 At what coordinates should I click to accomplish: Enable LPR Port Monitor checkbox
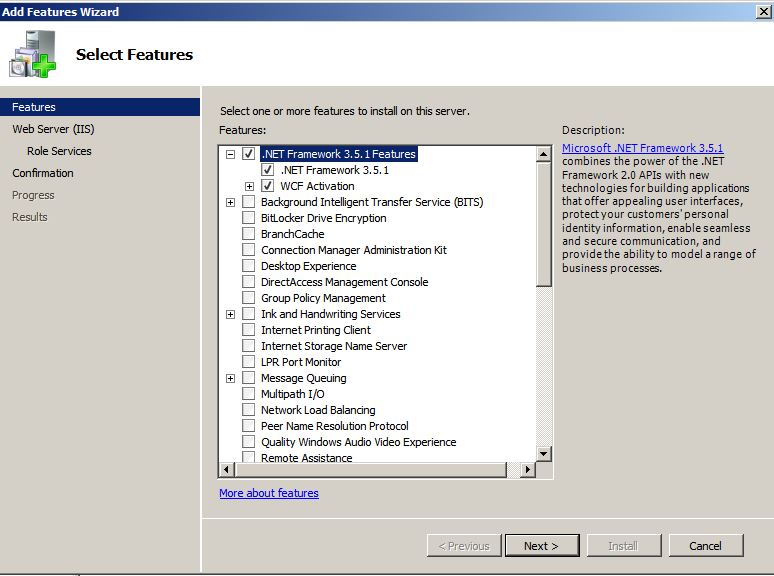248,362
